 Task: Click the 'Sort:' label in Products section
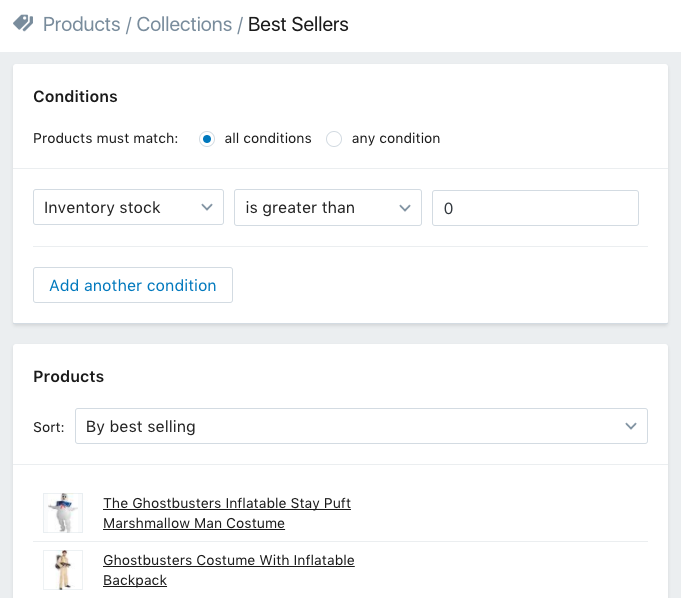pos(49,427)
